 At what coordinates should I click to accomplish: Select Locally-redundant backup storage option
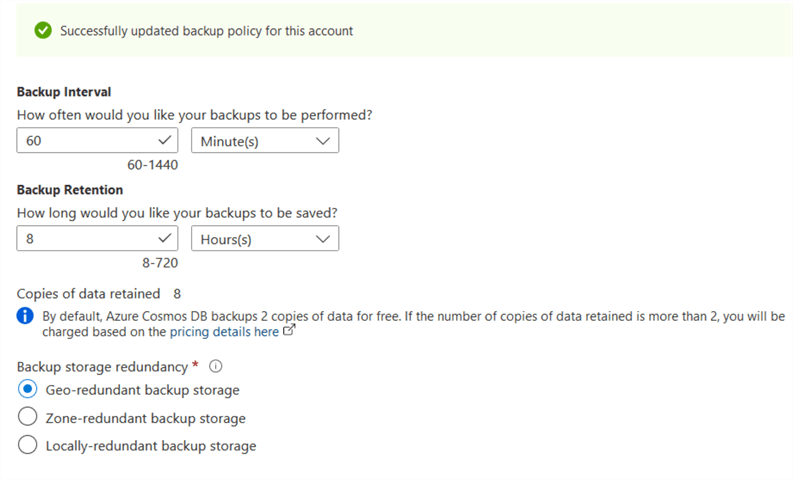28,446
